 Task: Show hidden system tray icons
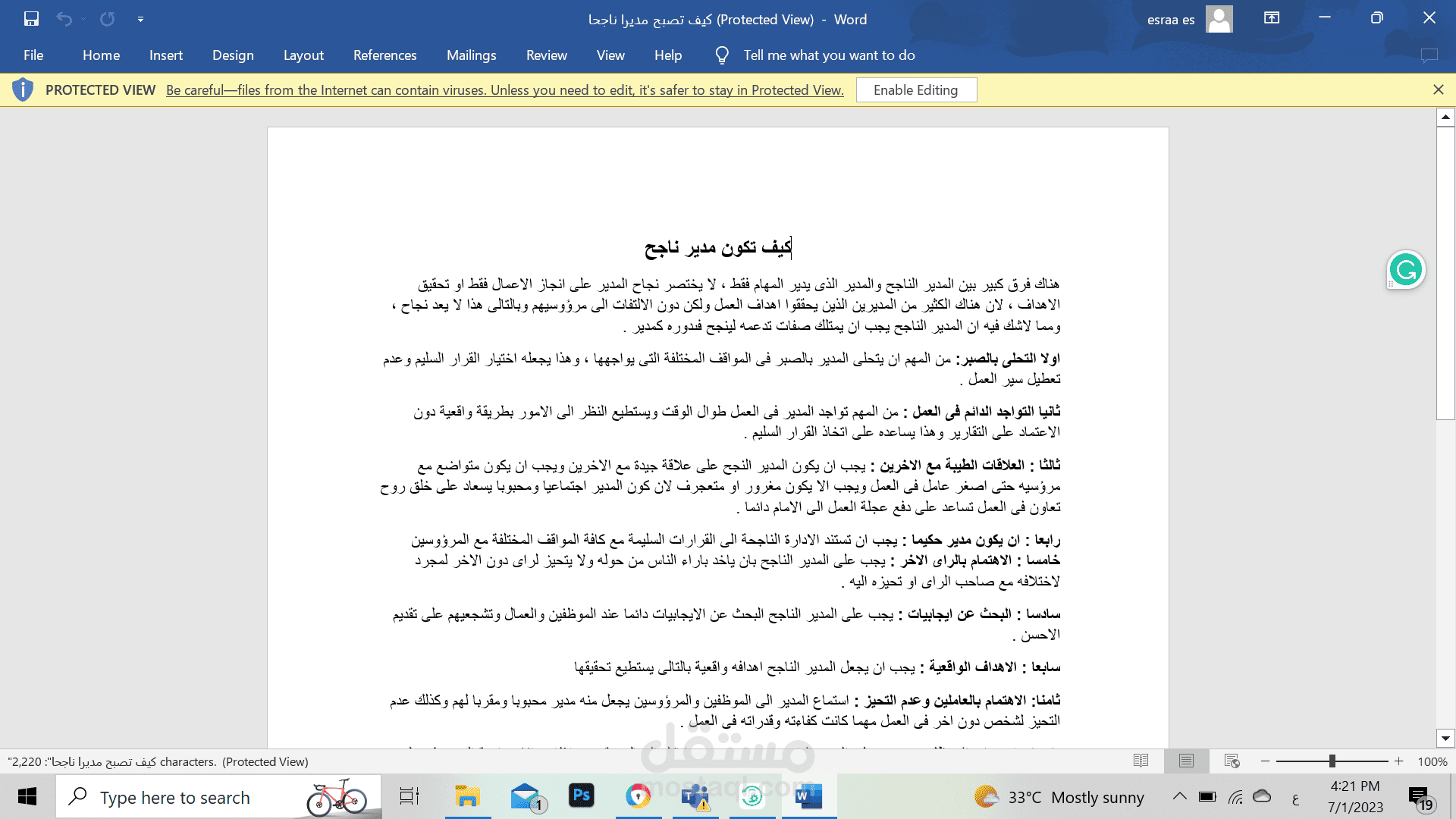click(x=1180, y=796)
